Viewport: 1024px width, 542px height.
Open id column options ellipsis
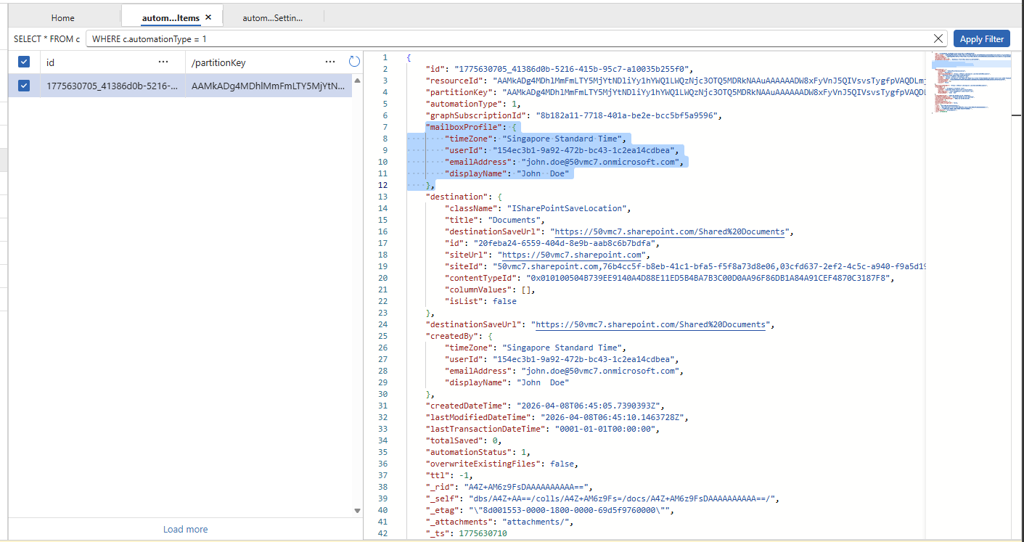coord(163,62)
